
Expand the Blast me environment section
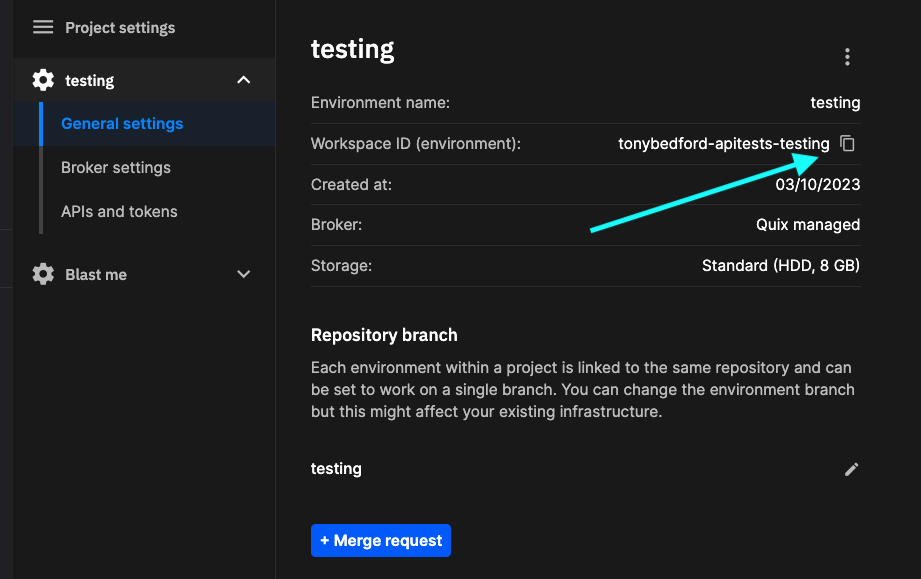click(x=243, y=274)
